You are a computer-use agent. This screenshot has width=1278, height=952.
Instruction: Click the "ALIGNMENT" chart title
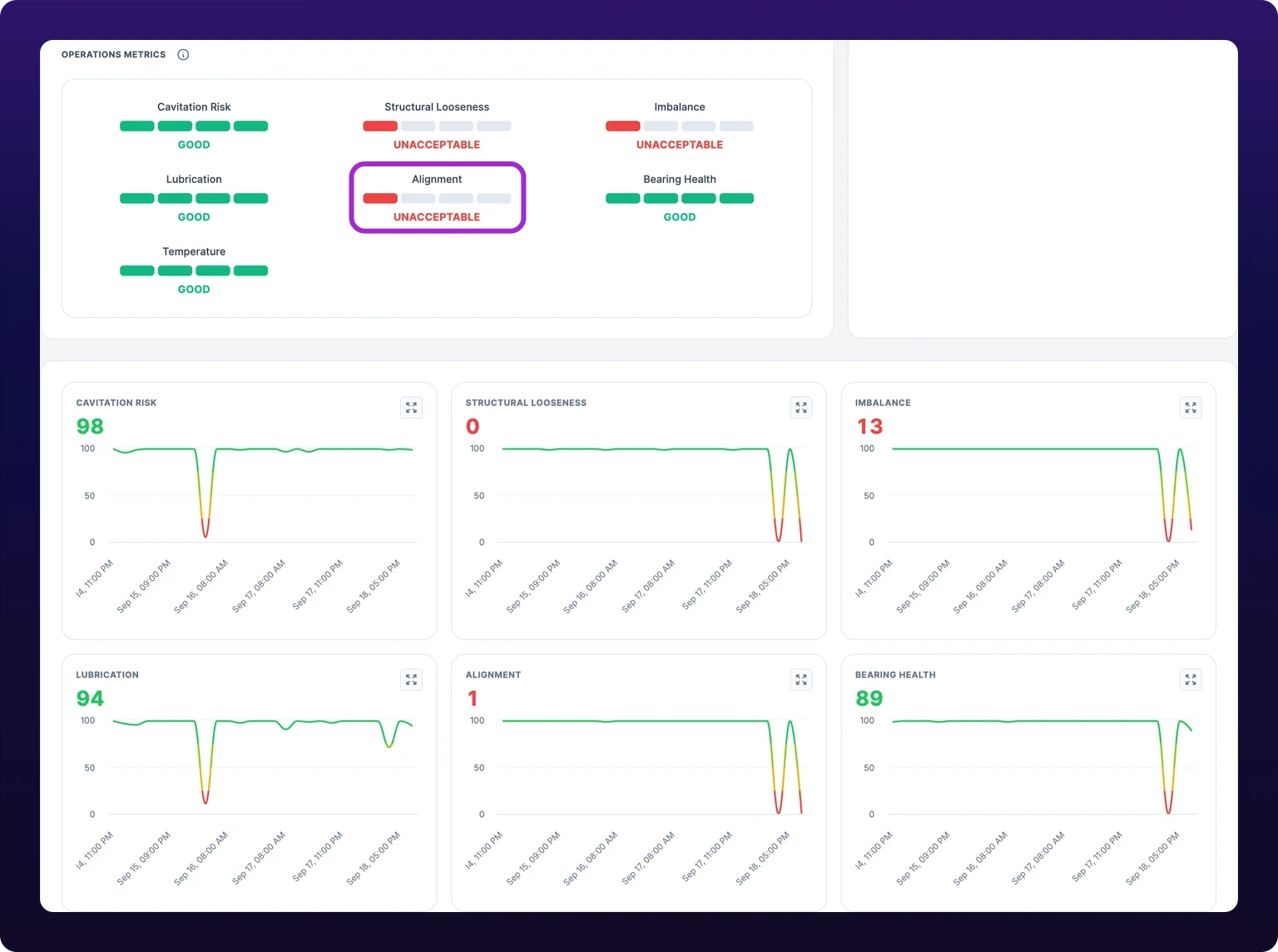pos(493,675)
